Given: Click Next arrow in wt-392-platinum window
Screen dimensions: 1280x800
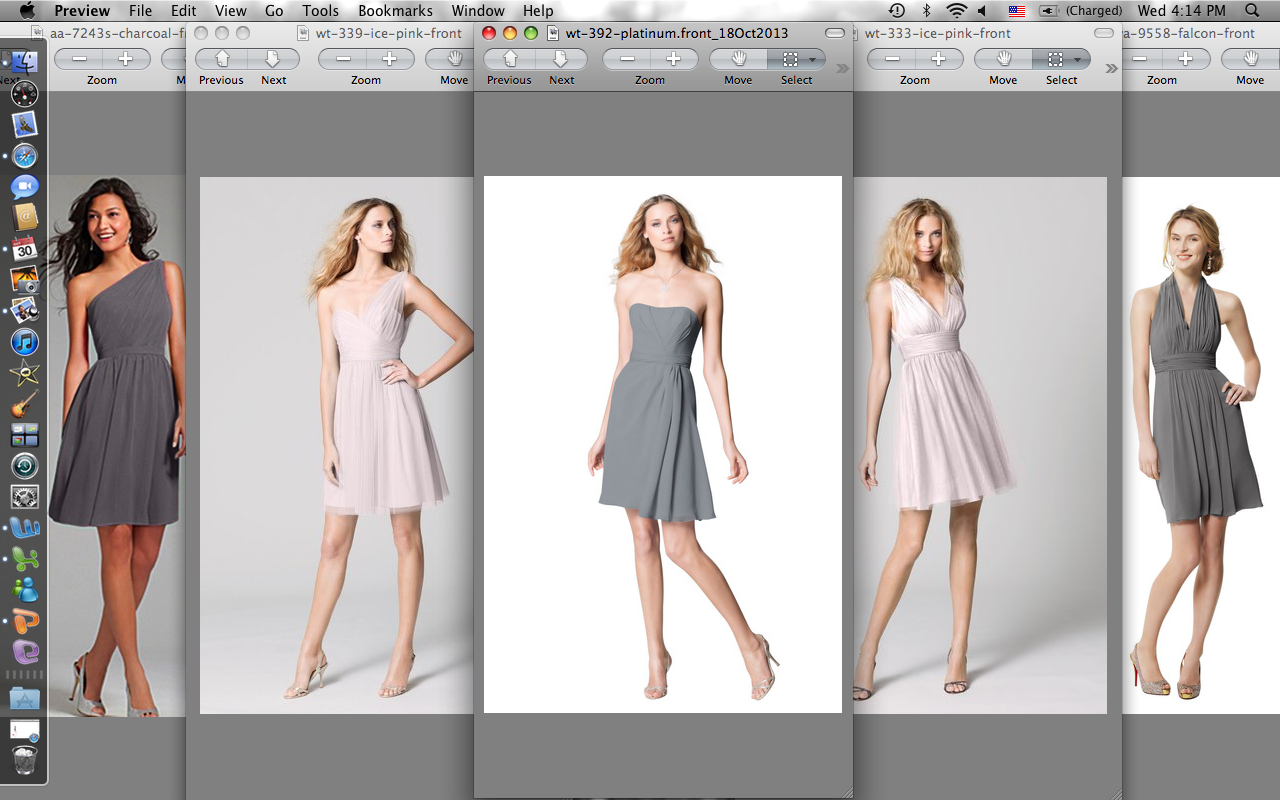Looking at the screenshot, I should coord(561,60).
